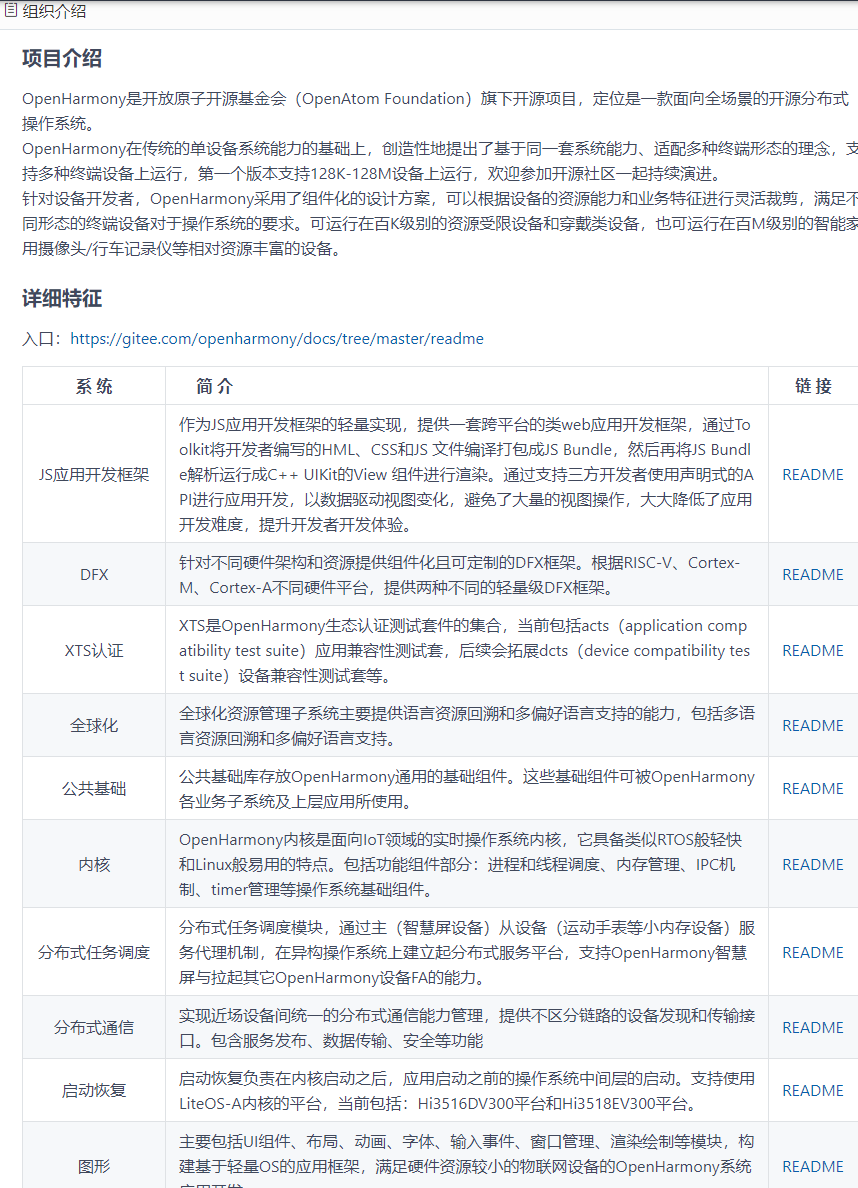
Task: Click the 链接 column header
Action: 813,386
